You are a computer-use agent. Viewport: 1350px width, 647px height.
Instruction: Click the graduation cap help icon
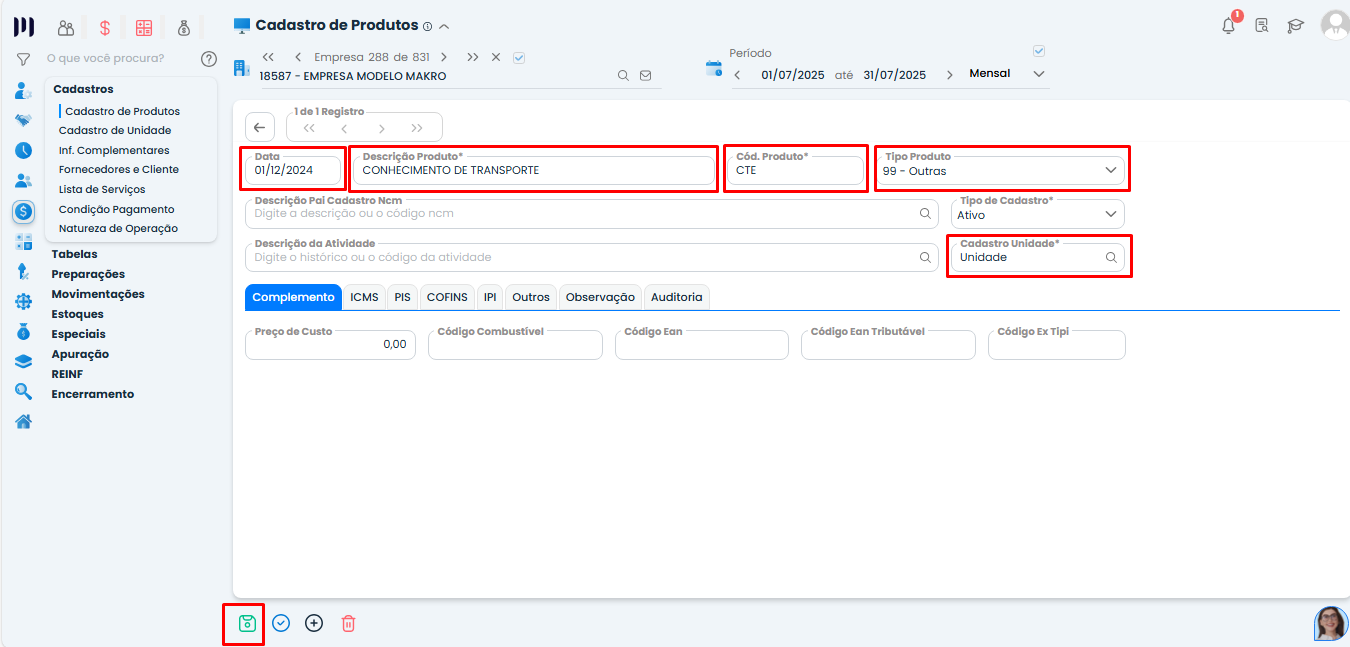click(1295, 26)
